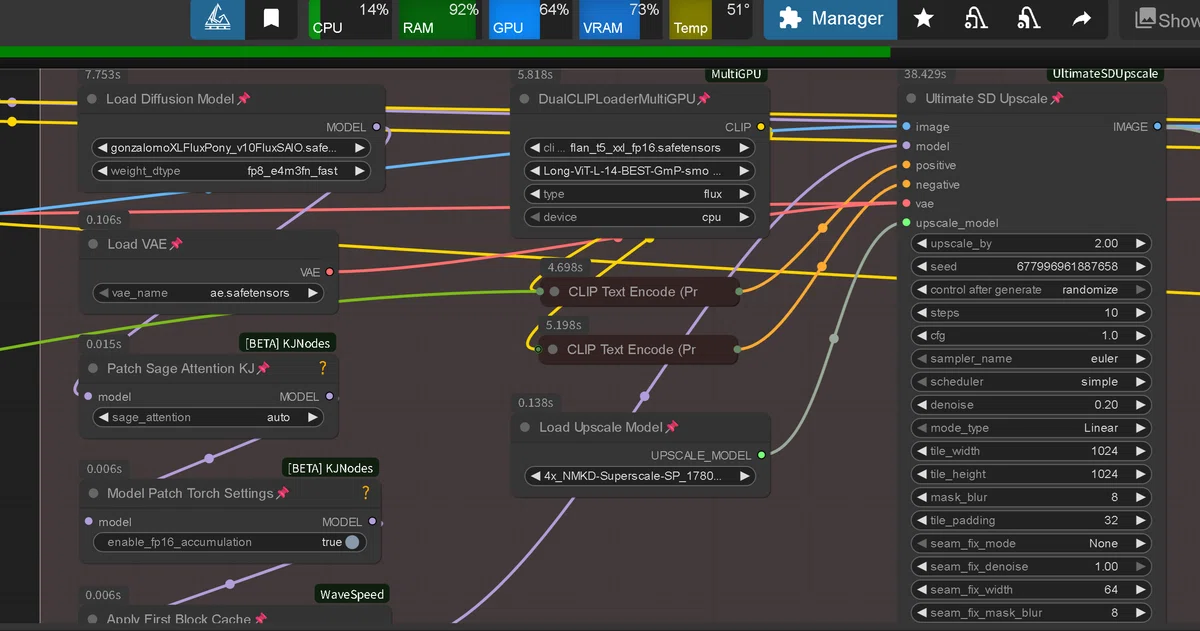This screenshot has height=631, width=1200.
Task: Collapse the Load Diffusion Model node via its dot
Action: [x=92, y=99]
